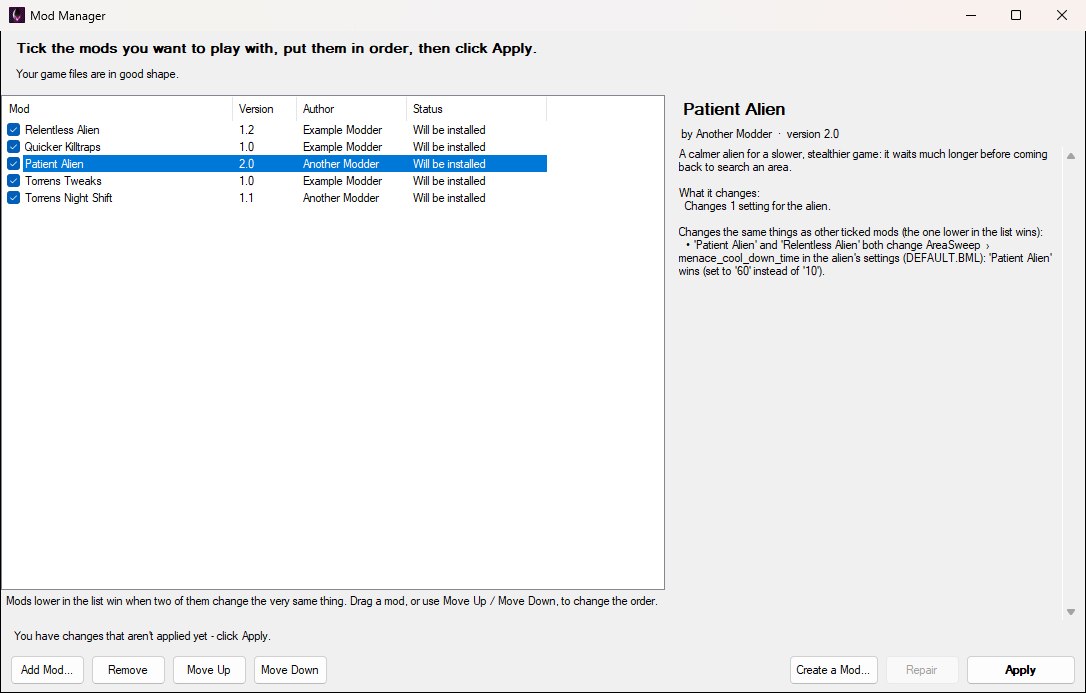Click 'Your game files are in good shape' message

(x=97, y=74)
